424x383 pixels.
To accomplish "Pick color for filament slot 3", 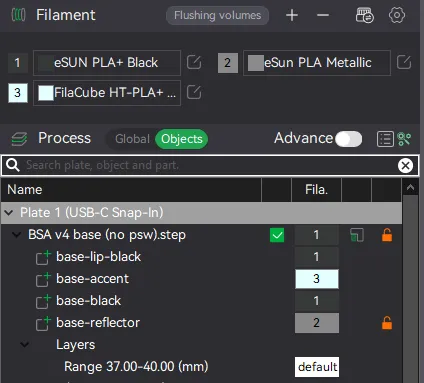I will (18, 93).
